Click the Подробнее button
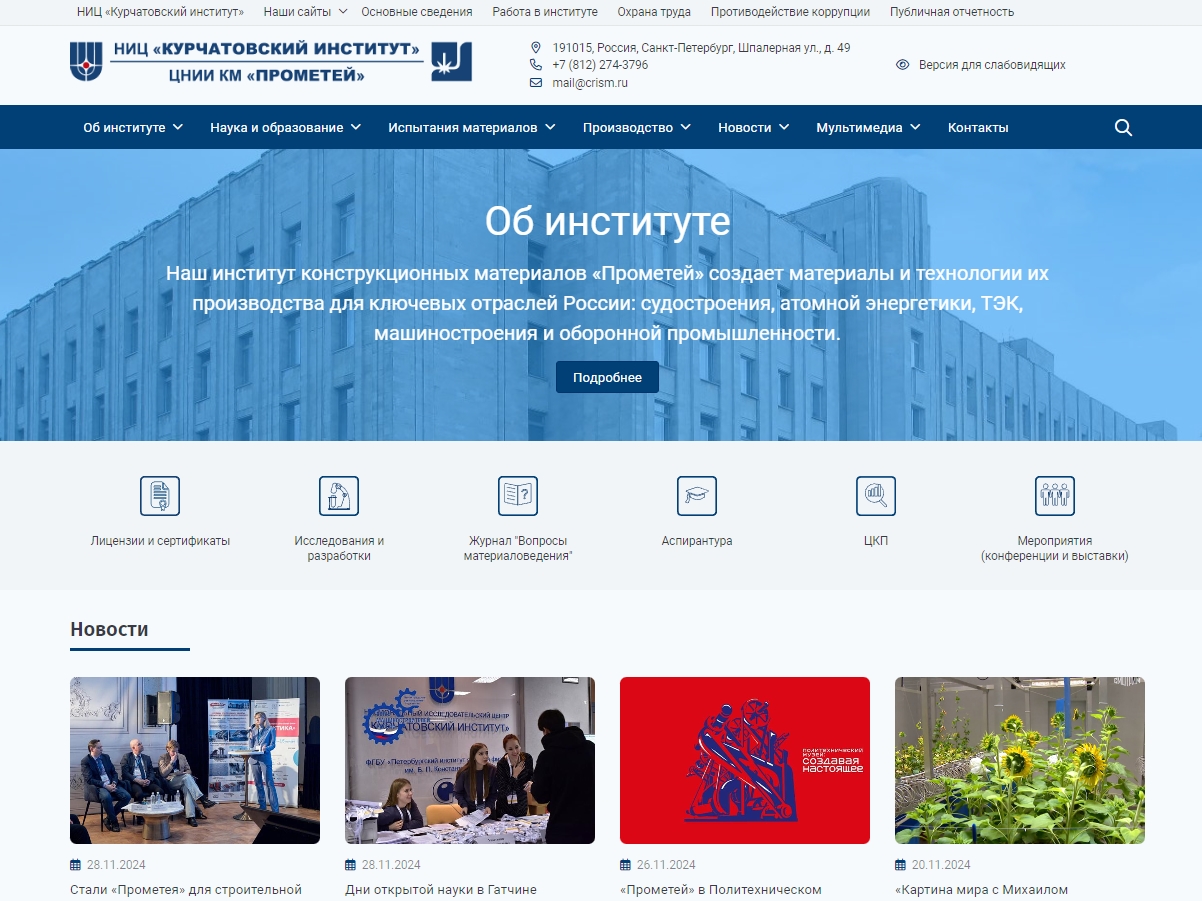This screenshot has height=901, width=1202. coord(606,377)
